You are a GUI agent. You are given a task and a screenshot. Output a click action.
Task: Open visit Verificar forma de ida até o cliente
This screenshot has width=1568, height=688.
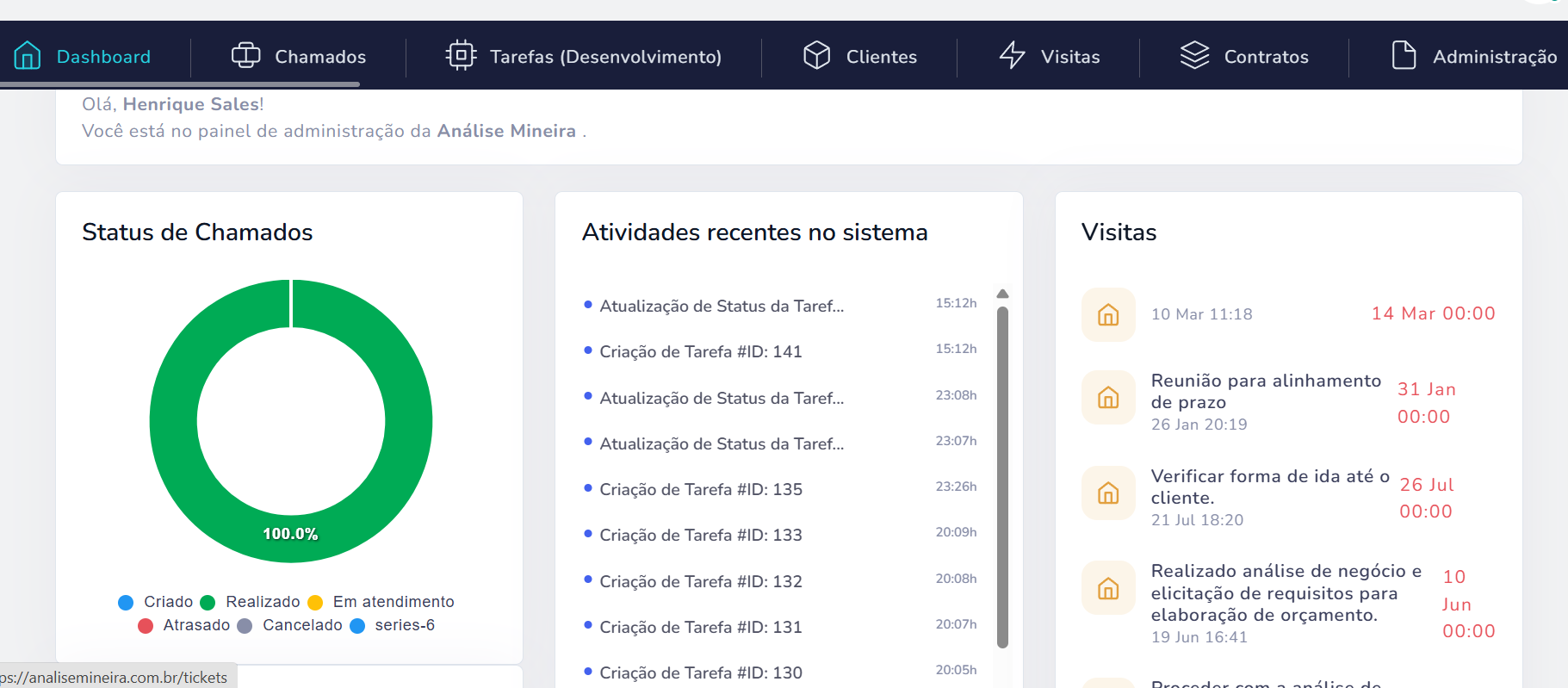[x=1270, y=487]
